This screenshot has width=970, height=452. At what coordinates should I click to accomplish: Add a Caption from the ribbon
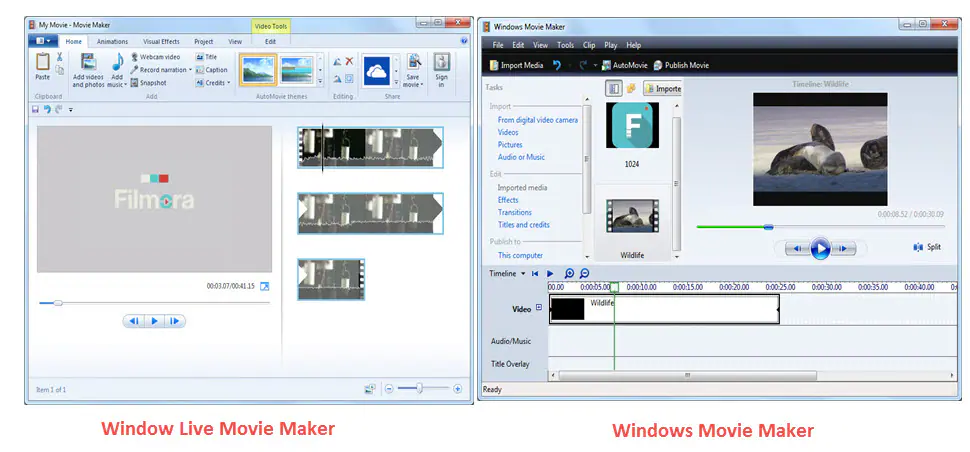point(212,70)
